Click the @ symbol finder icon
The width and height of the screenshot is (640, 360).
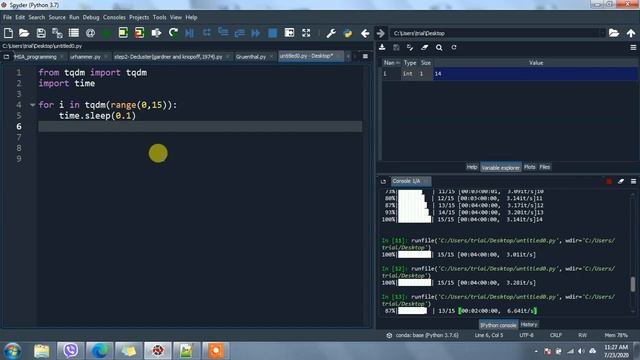tap(90, 33)
